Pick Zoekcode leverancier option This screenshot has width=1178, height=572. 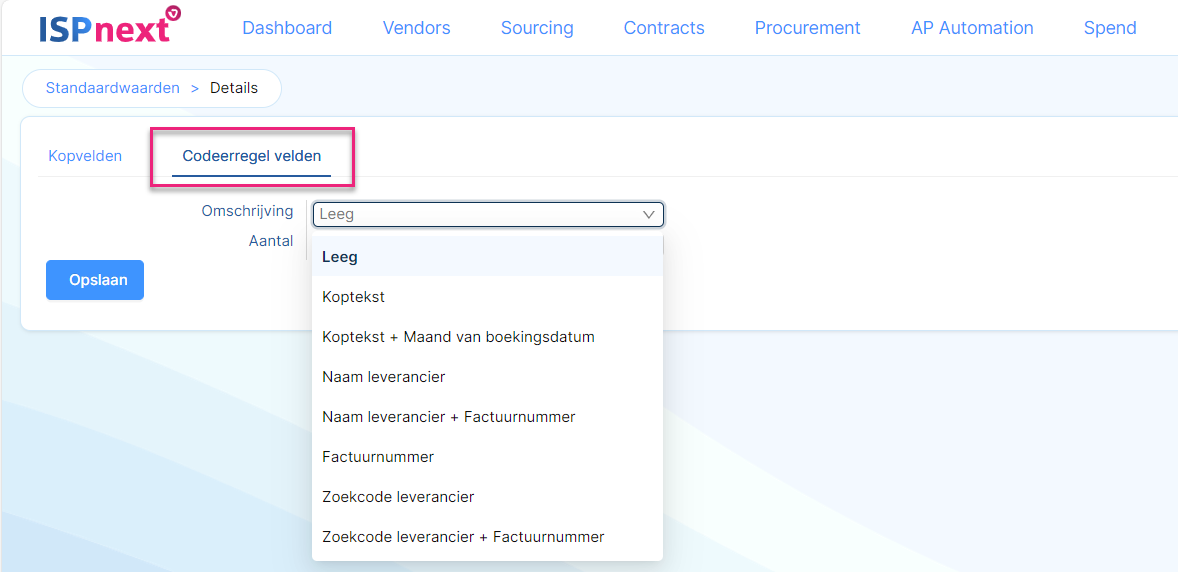tap(488, 497)
